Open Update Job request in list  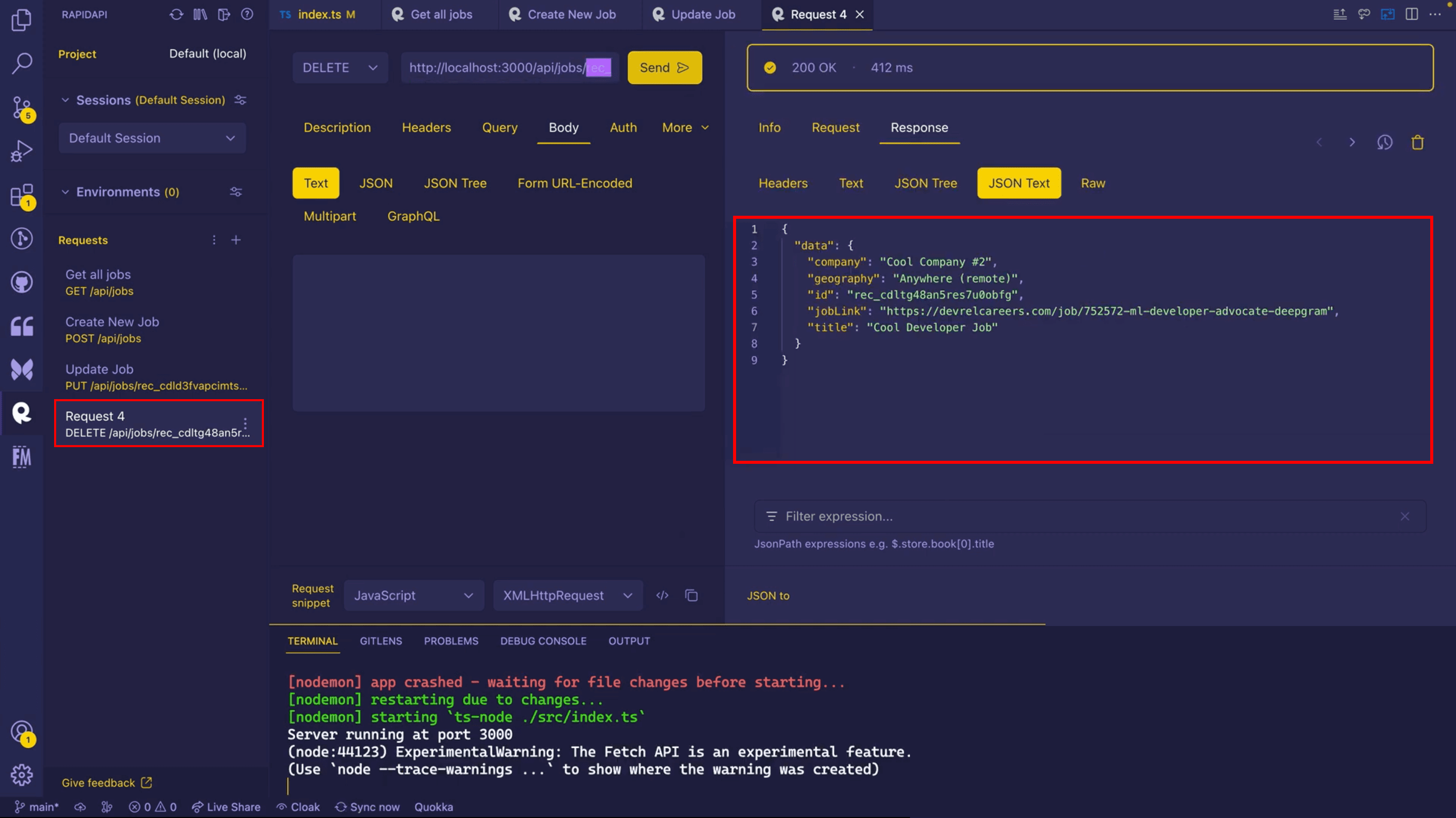pos(157,377)
